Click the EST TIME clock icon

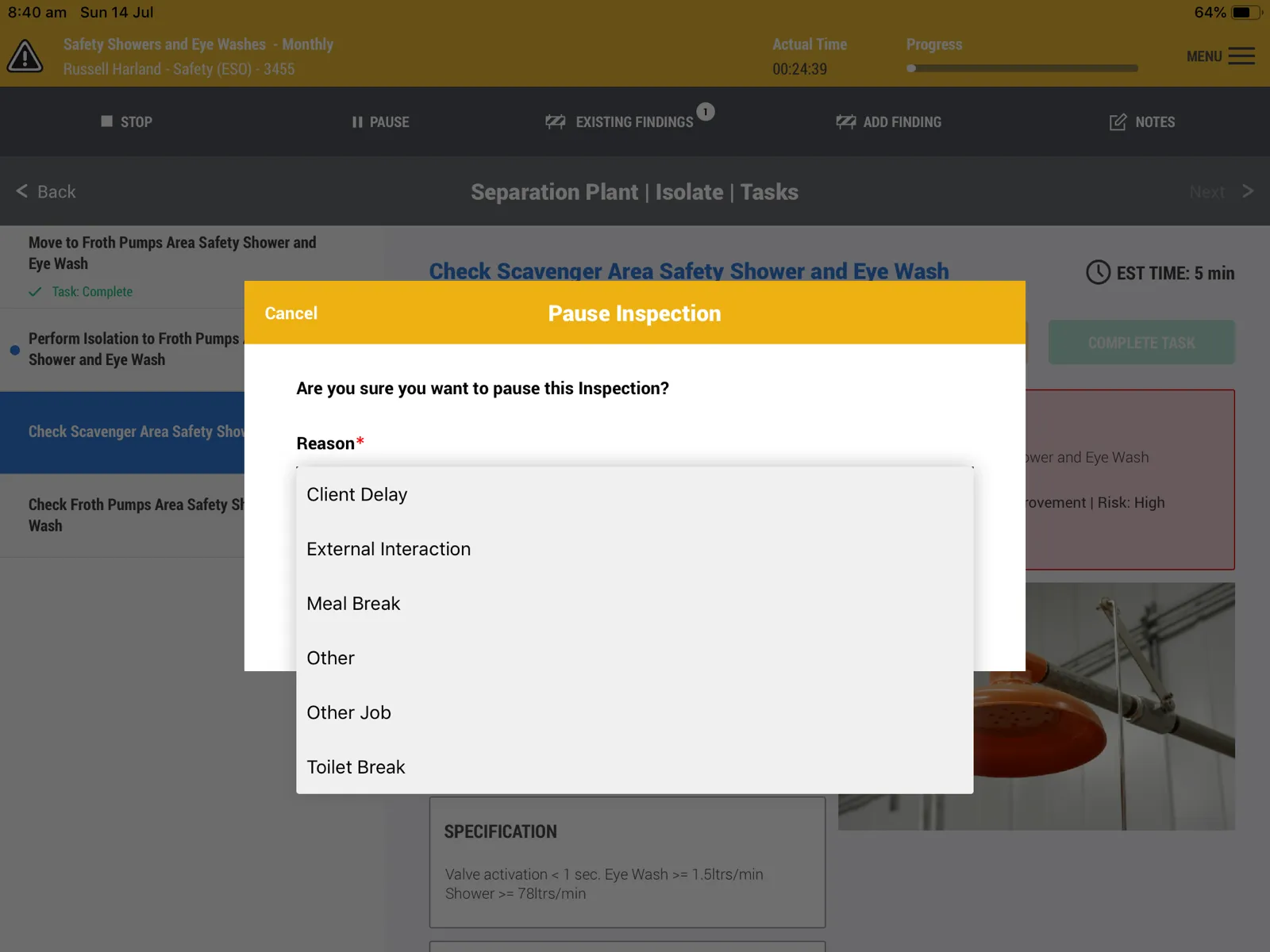1098,273
